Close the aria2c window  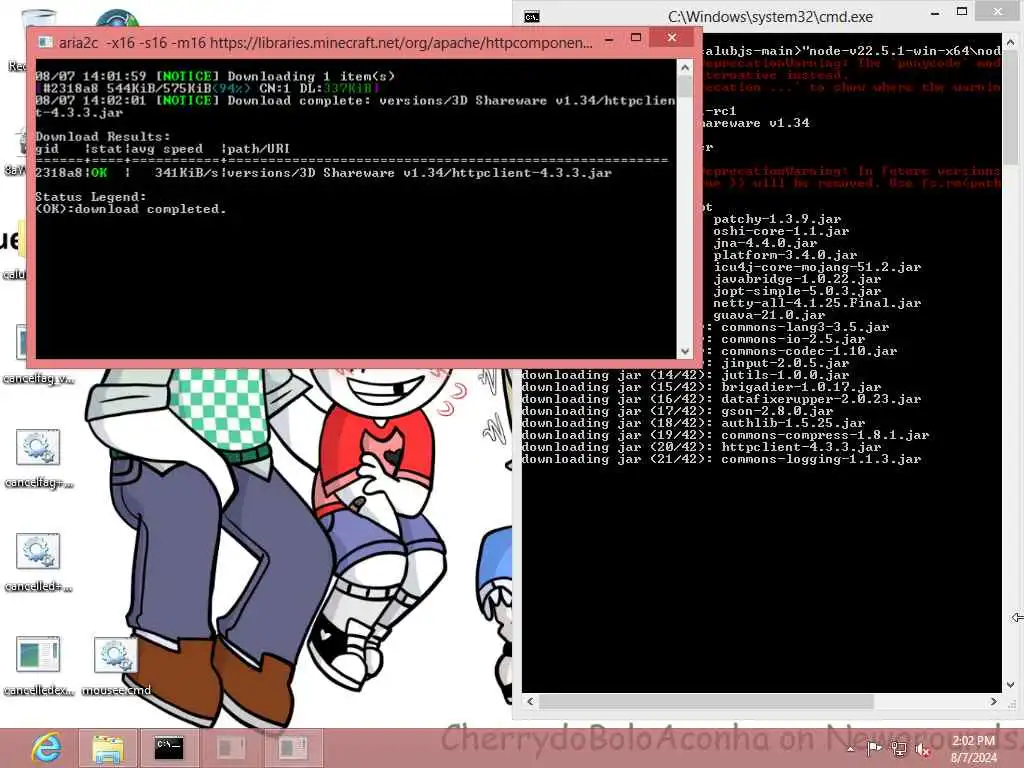pyautogui.click(x=671, y=38)
